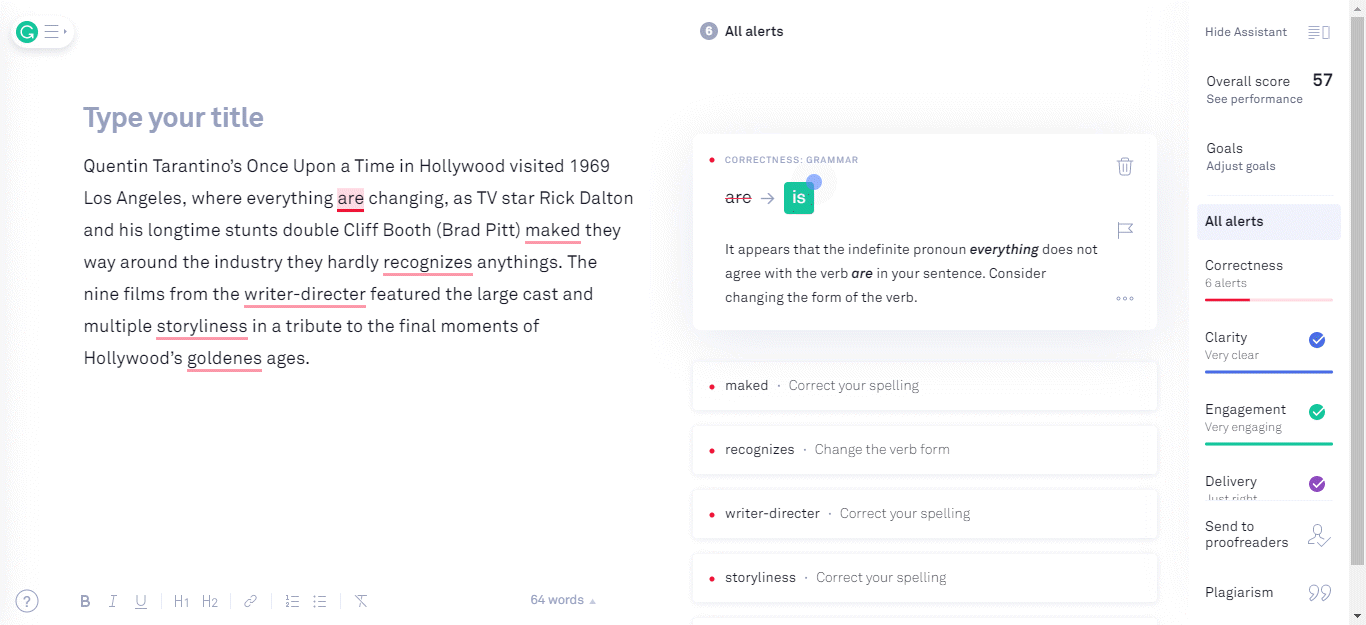The height and width of the screenshot is (625, 1366).
Task: Open Overall score performance
Action: click(x=1269, y=89)
